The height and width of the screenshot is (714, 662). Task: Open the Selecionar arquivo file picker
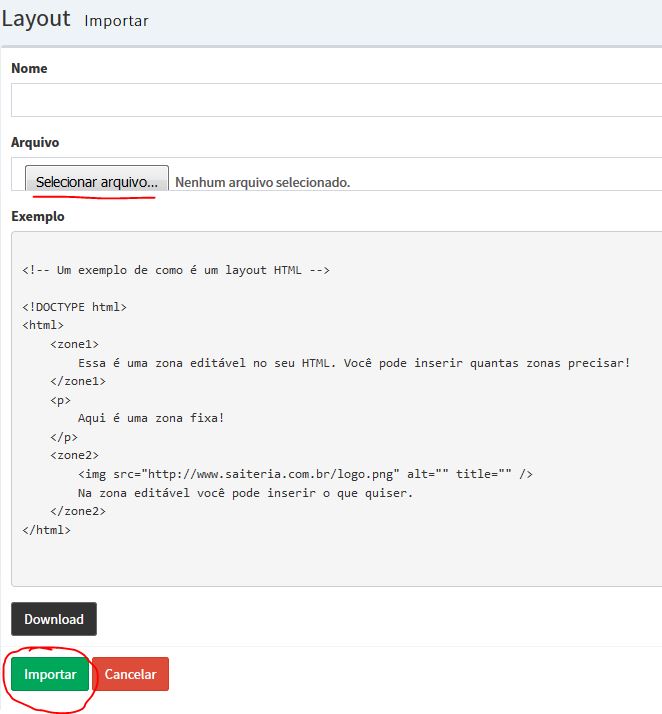pyautogui.click(x=97, y=178)
